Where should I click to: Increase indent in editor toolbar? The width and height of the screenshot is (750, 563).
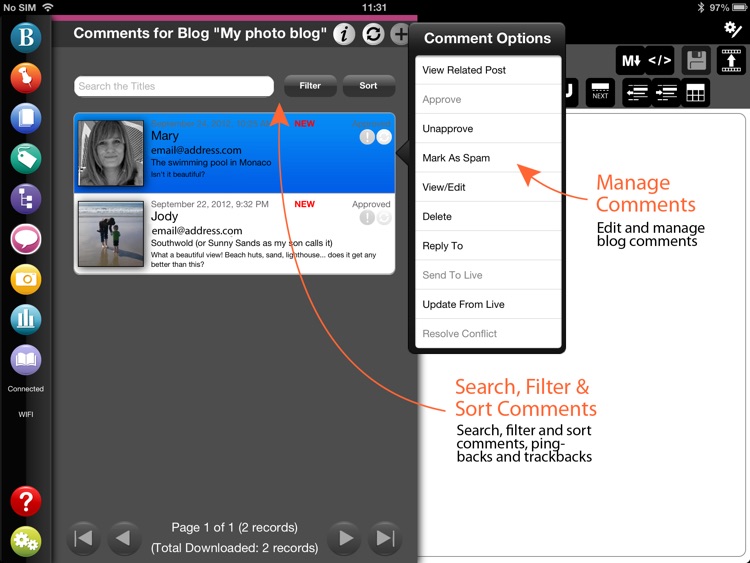pos(666,92)
